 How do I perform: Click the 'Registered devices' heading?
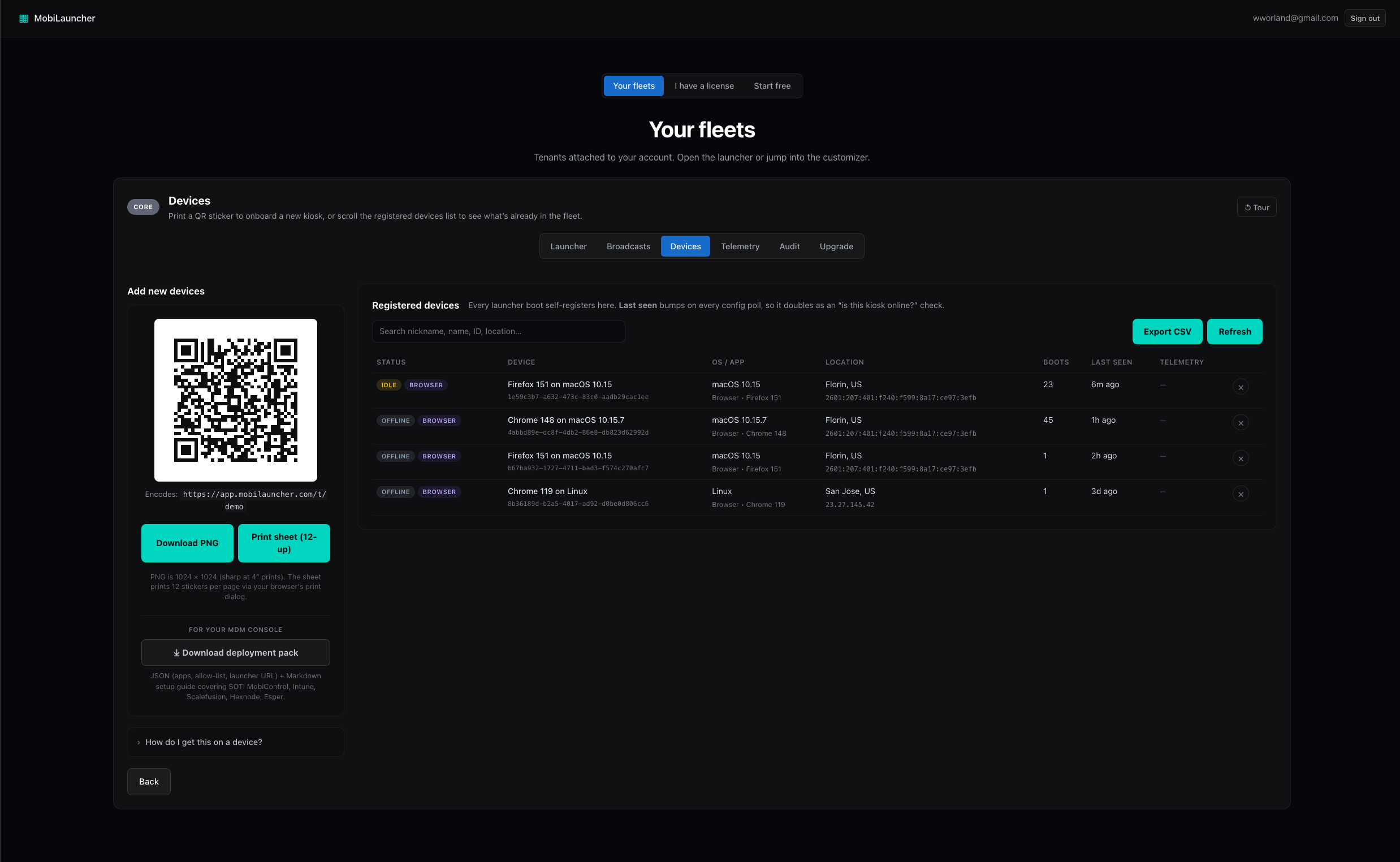(x=415, y=306)
